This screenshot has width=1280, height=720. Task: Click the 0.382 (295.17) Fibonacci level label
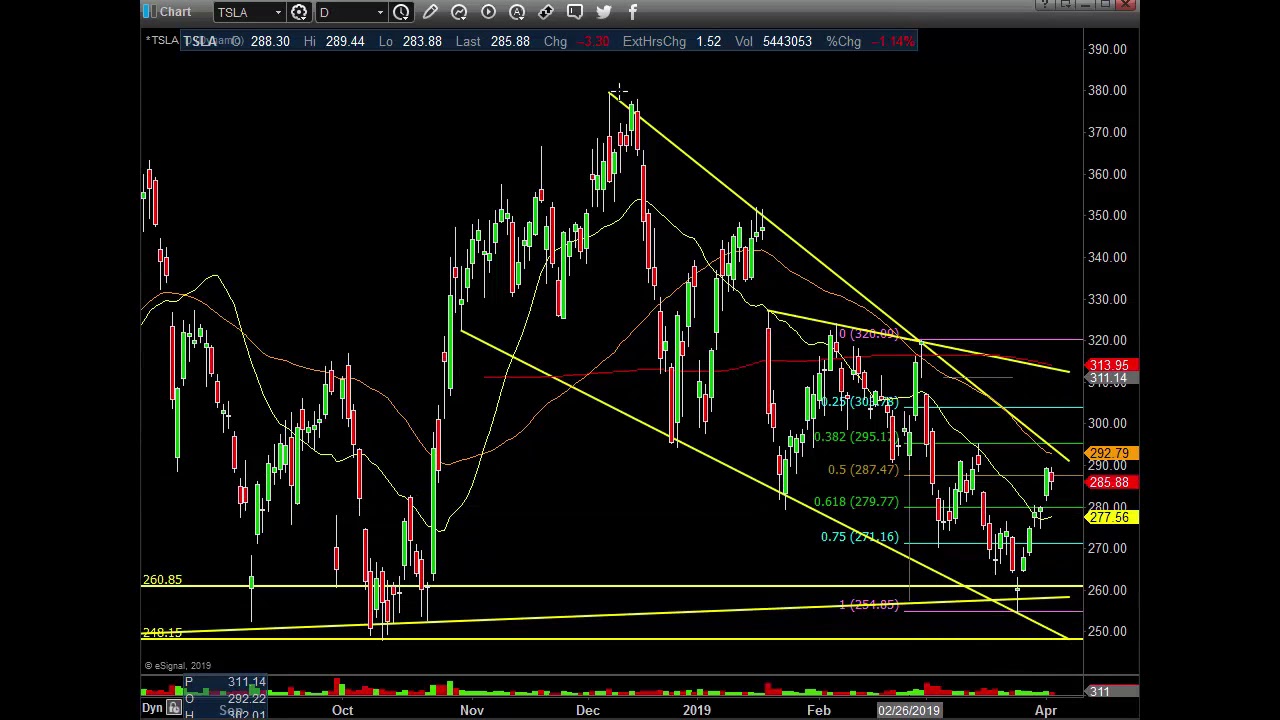coord(856,436)
